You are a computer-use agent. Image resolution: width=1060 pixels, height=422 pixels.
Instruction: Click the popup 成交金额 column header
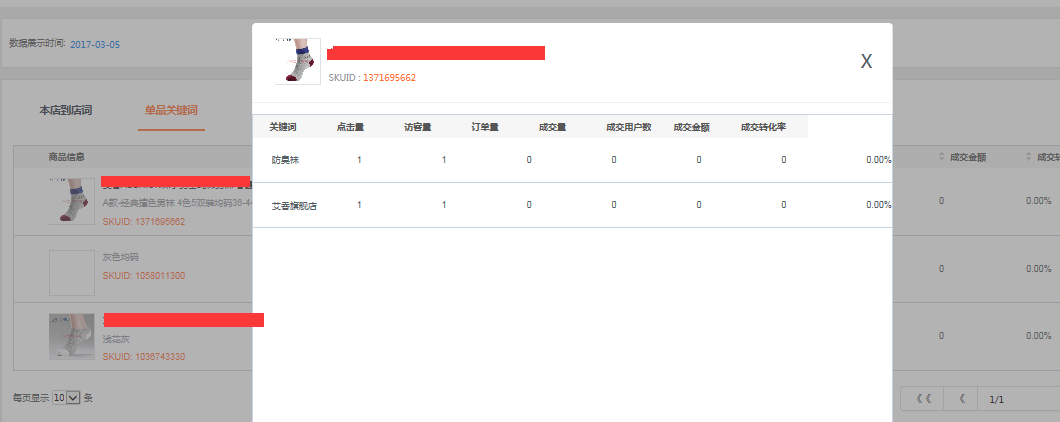coord(692,127)
